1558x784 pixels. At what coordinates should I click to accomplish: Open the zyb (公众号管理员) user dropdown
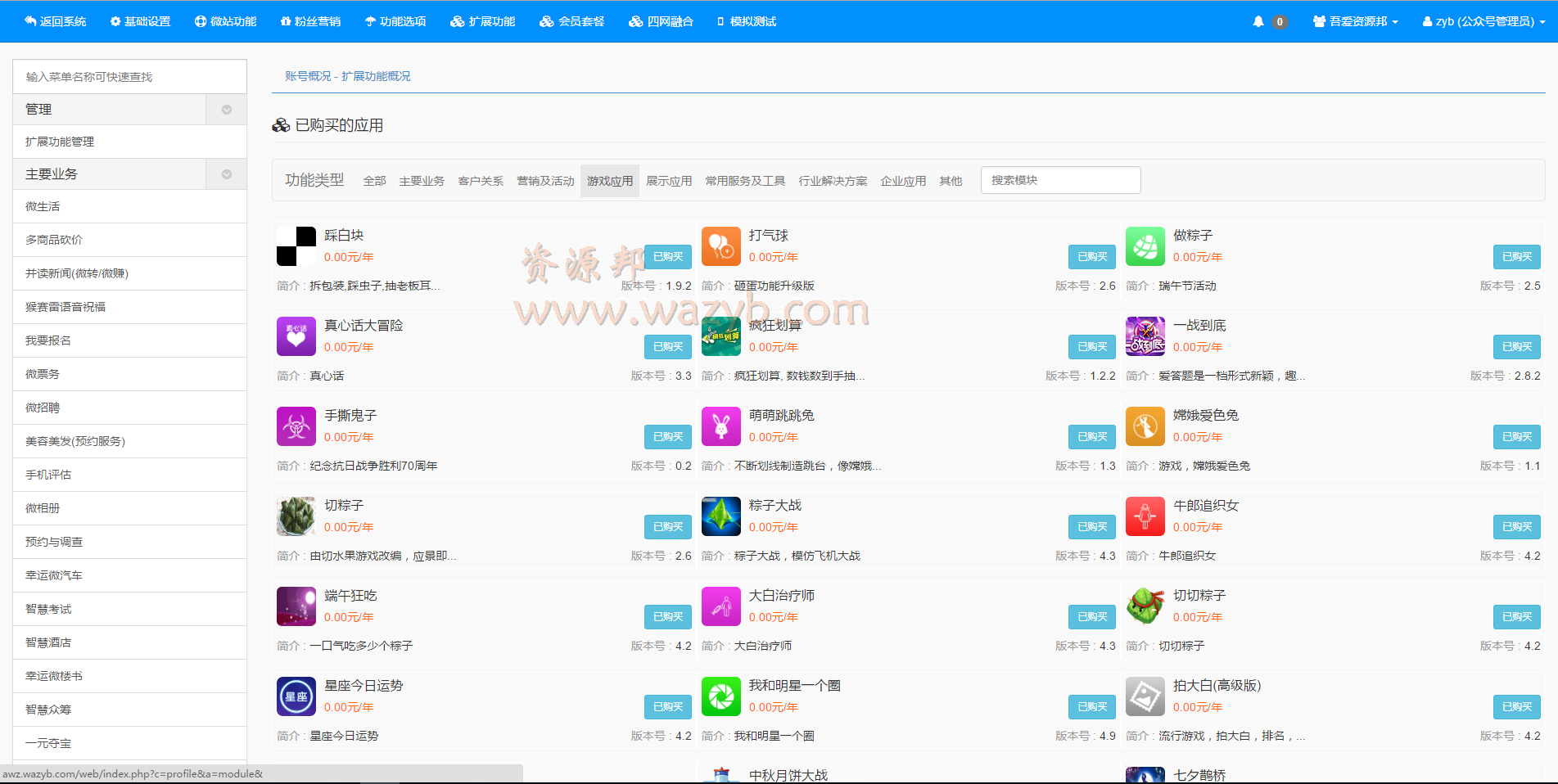click(1484, 21)
